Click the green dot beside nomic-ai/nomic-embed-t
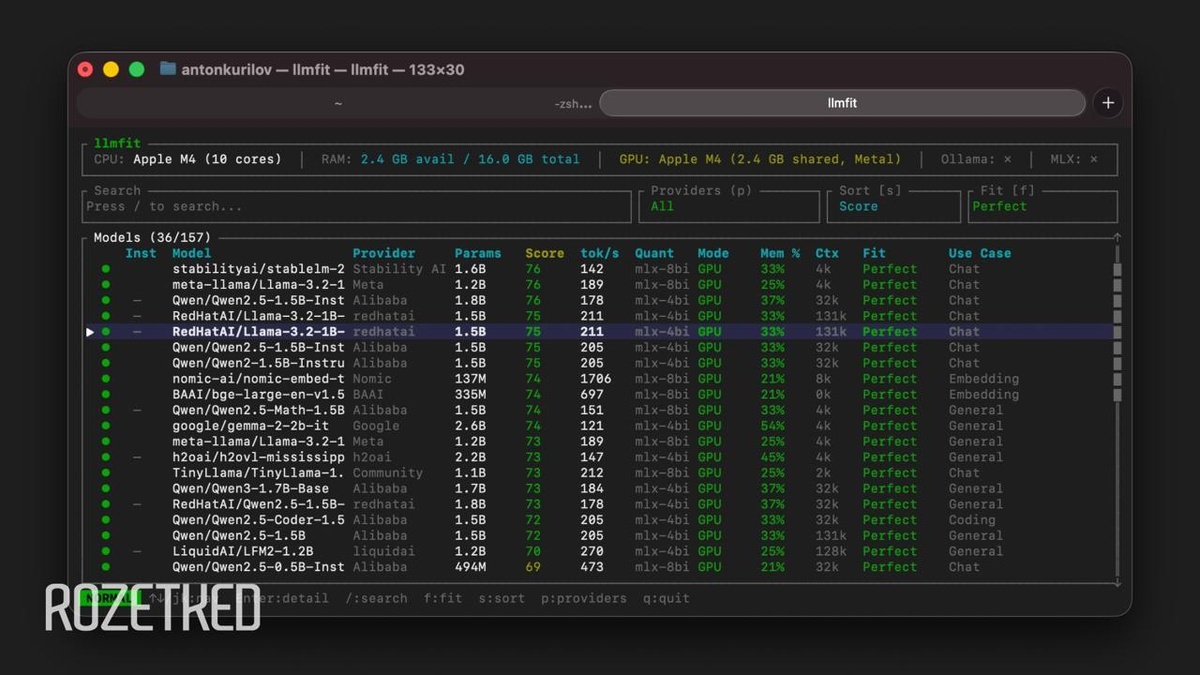Image resolution: width=1200 pixels, height=675 pixels. [106, 379]
